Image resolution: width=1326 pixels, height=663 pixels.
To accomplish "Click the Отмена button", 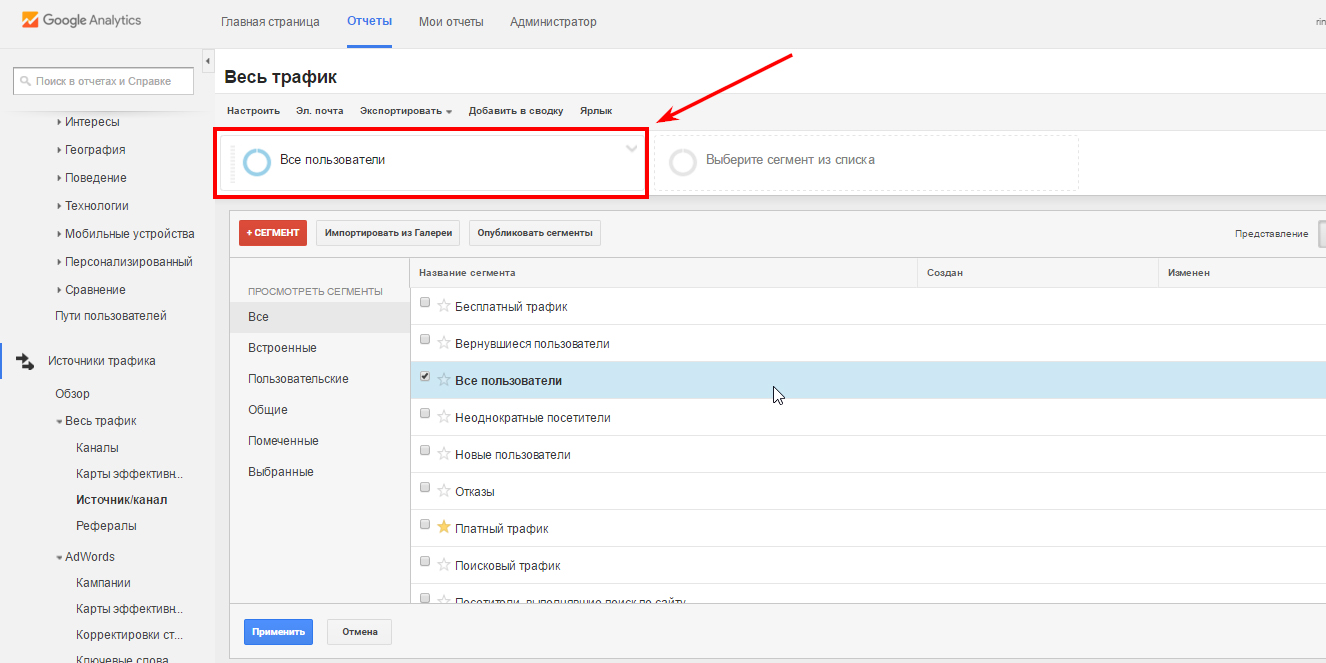I will (359, 632).
